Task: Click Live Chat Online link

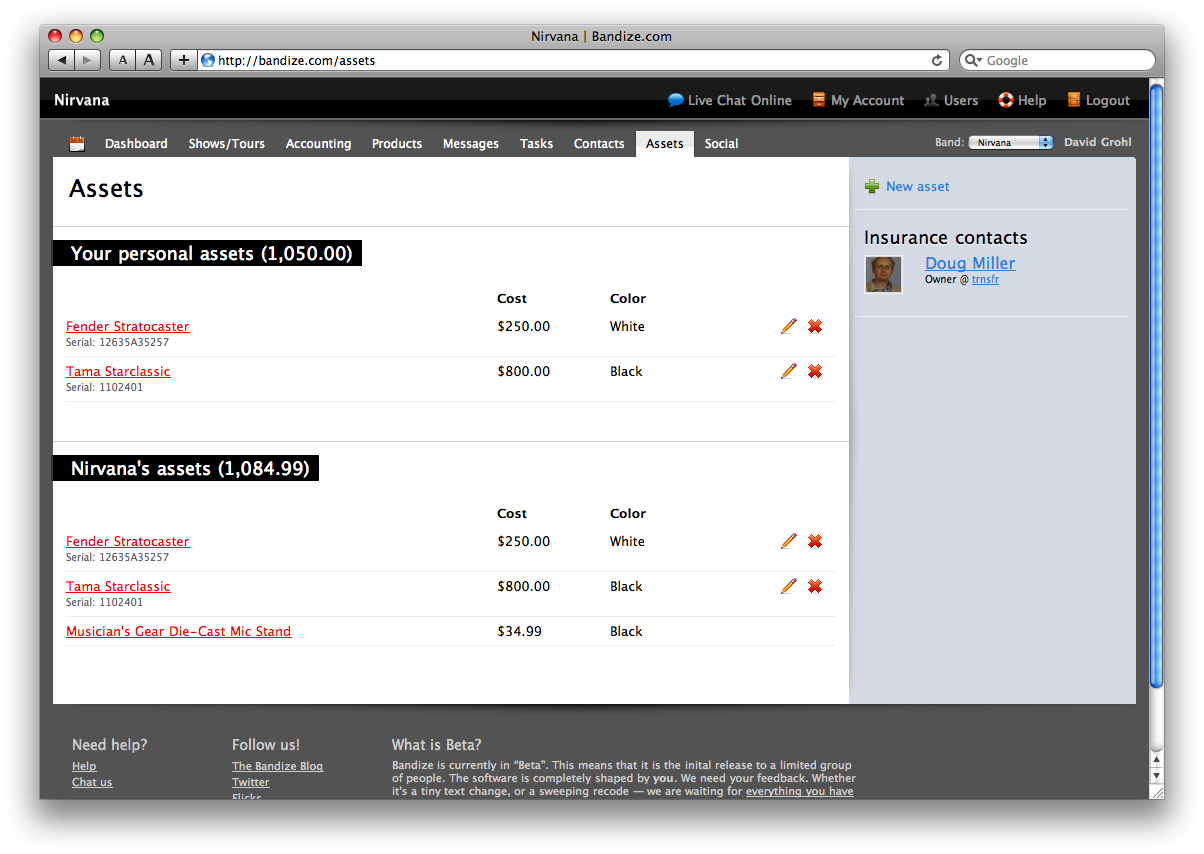Action: (740, 100)
